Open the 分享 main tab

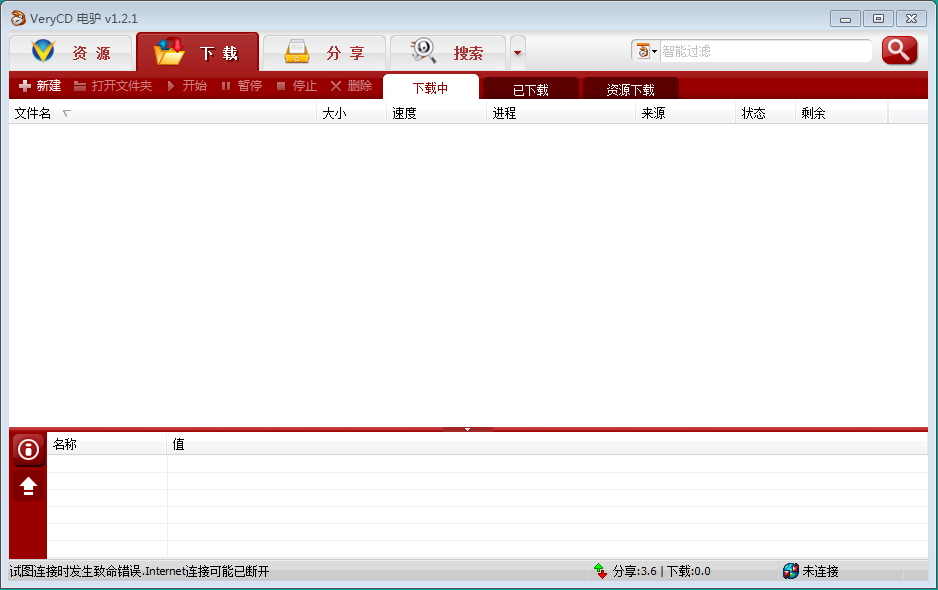coord(324,53)
